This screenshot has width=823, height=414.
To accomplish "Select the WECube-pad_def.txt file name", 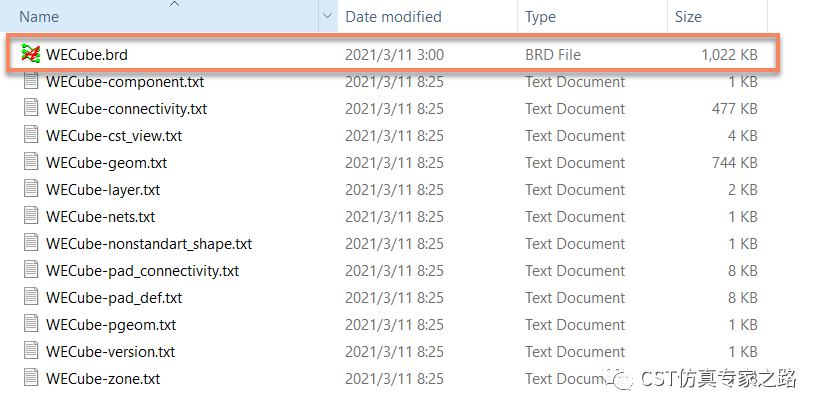I will (x=114, y=298).
